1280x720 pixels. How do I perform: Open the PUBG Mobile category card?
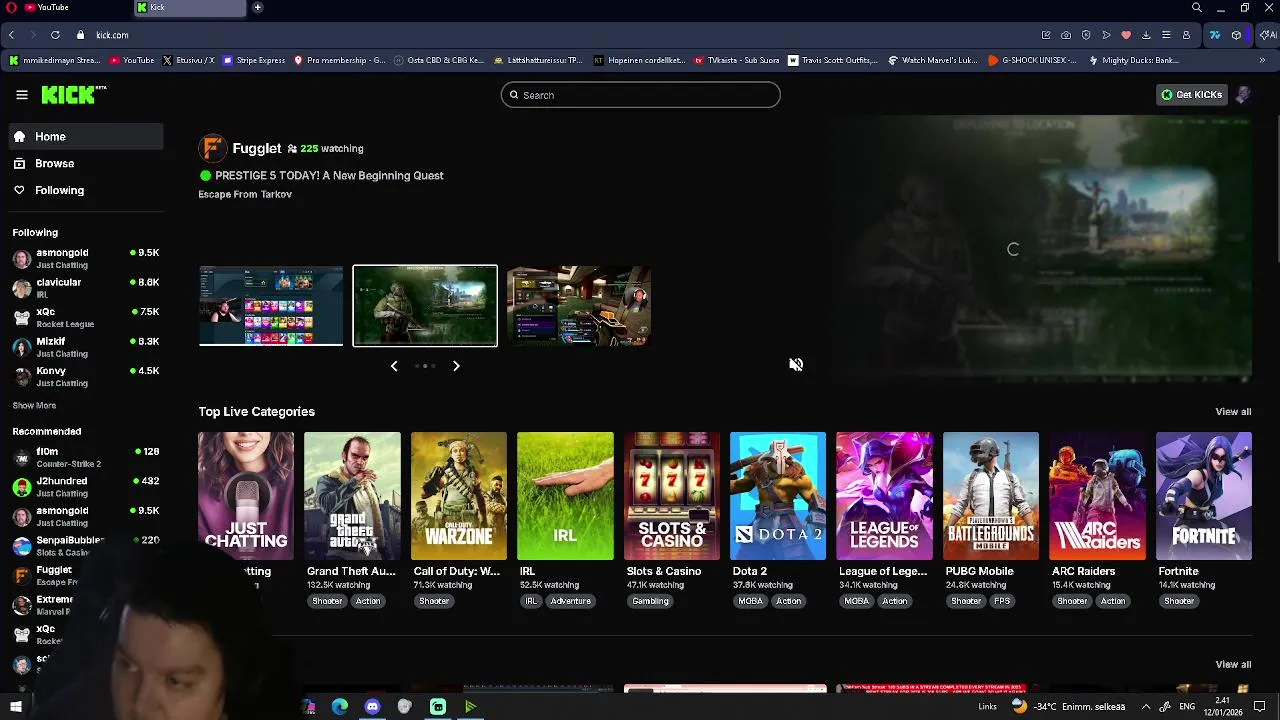point(991,496)
